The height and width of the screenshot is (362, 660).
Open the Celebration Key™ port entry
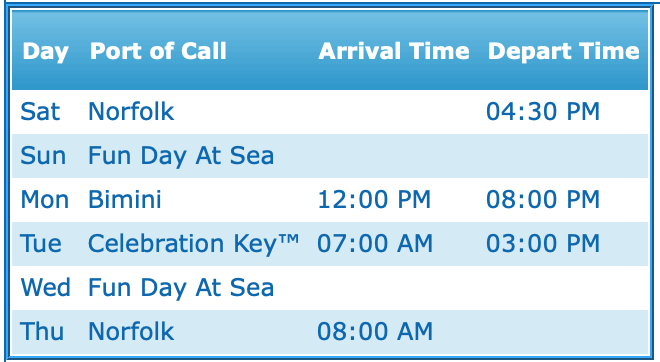(x=194, y=244)
